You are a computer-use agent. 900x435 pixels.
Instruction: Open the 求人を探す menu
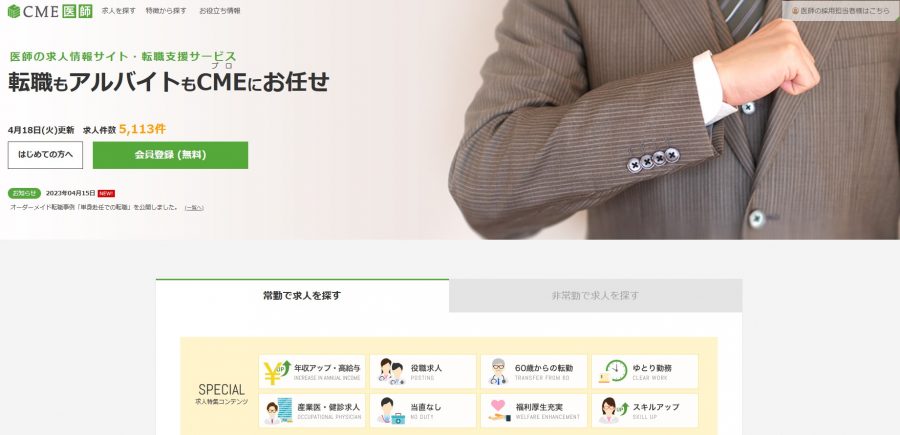pyautogui.click(x=119, y=11)
